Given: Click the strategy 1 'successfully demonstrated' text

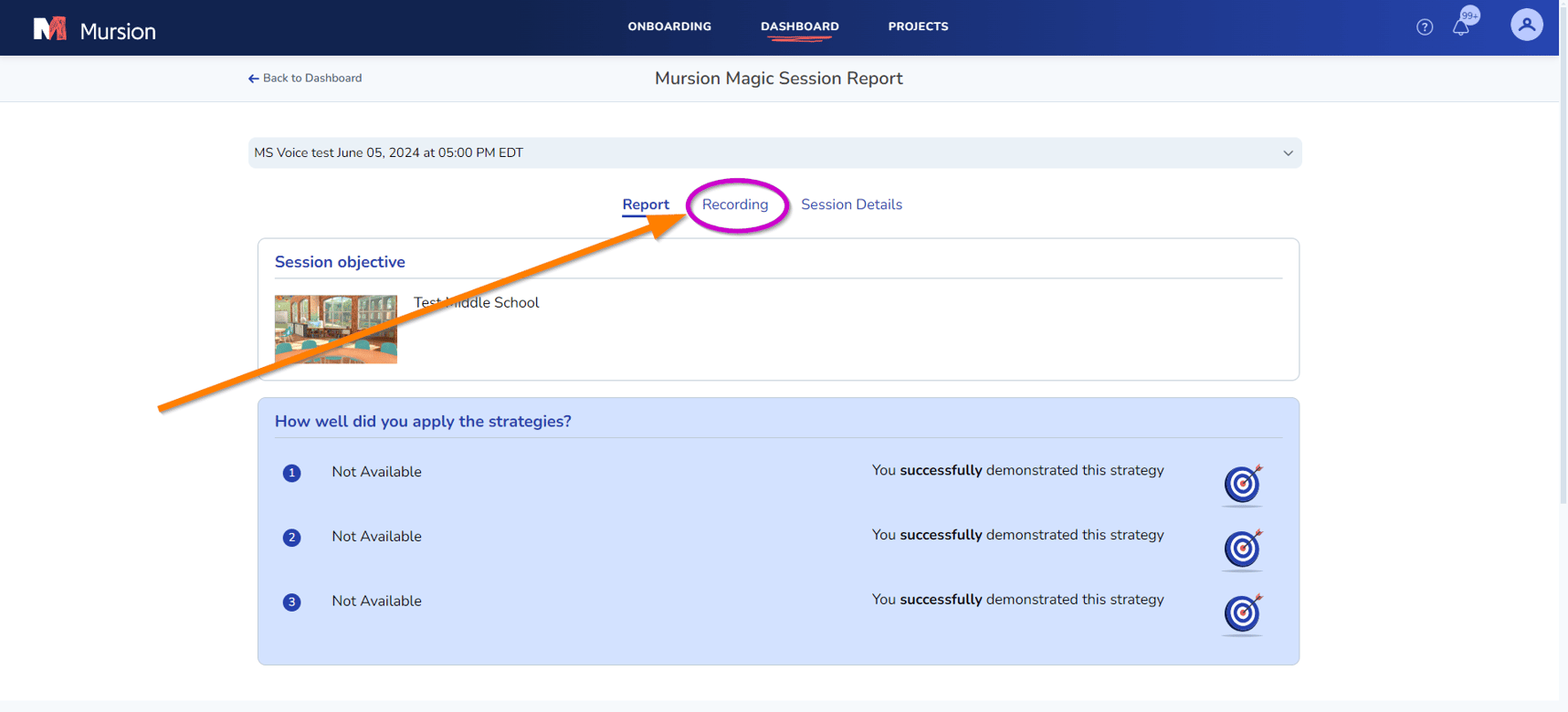Looking at the screenshot, I should point(1017,471).
